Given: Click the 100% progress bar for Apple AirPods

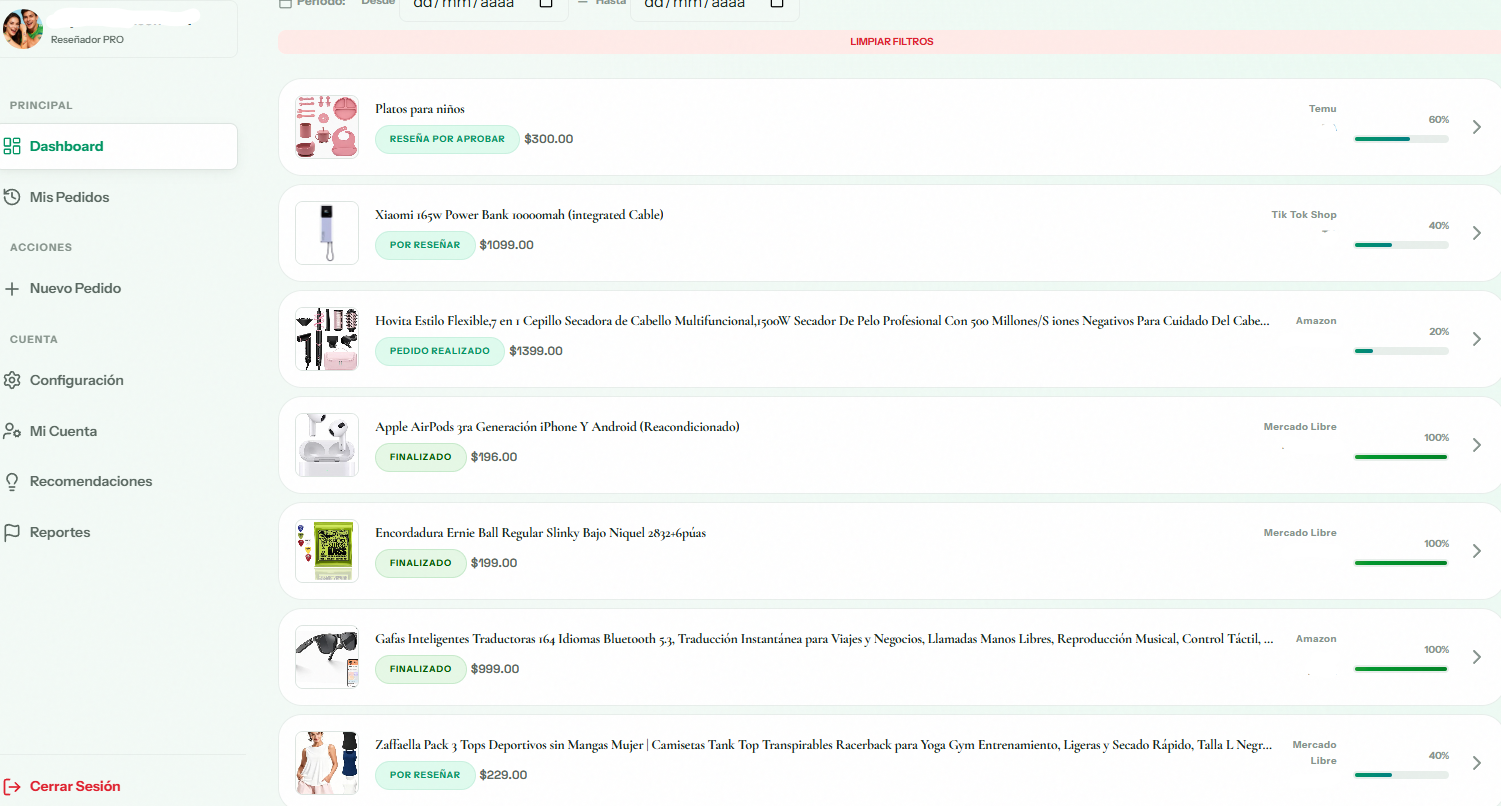Looking at the screenshot, I should (x=1401, y=457).
